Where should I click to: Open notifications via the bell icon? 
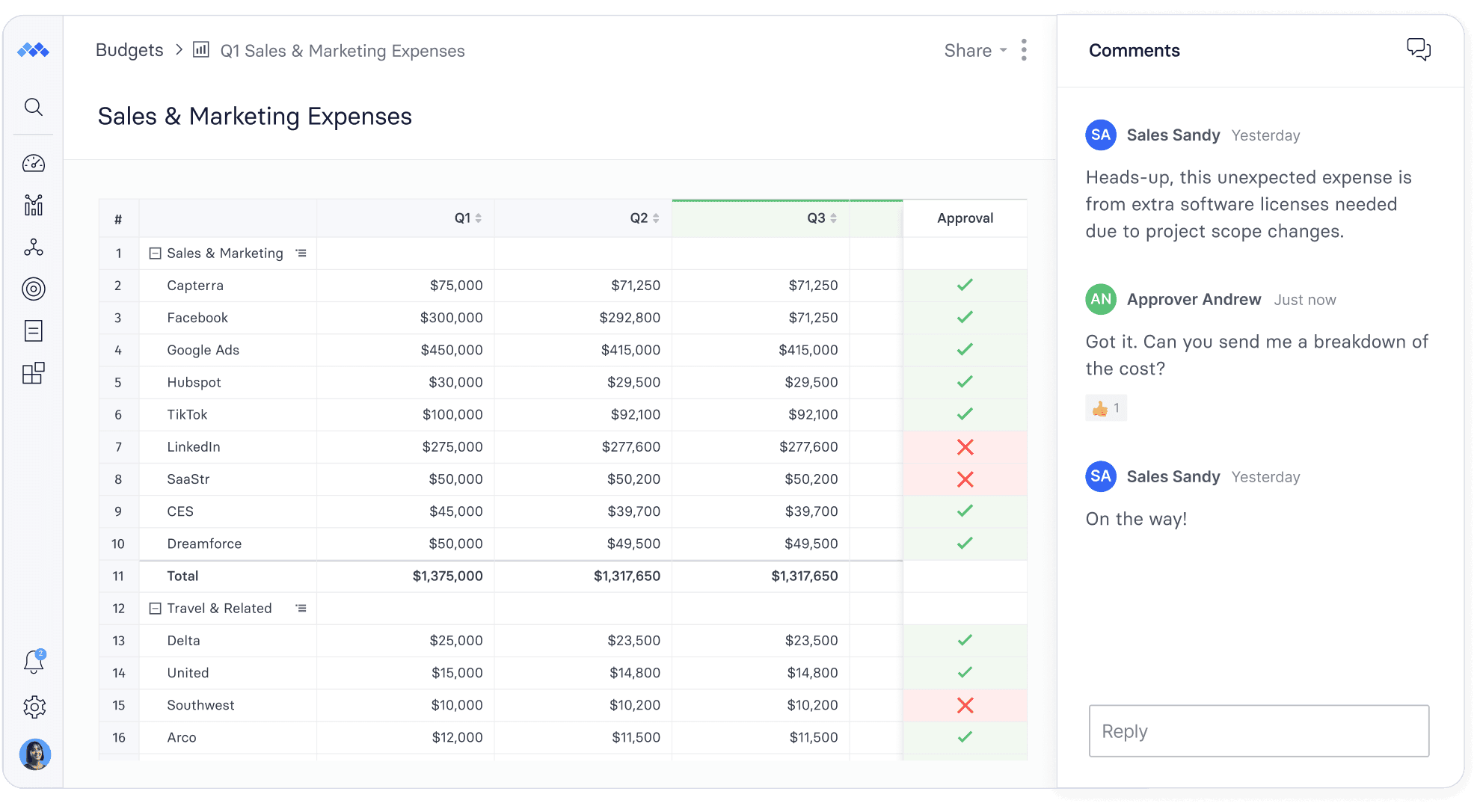33,661
